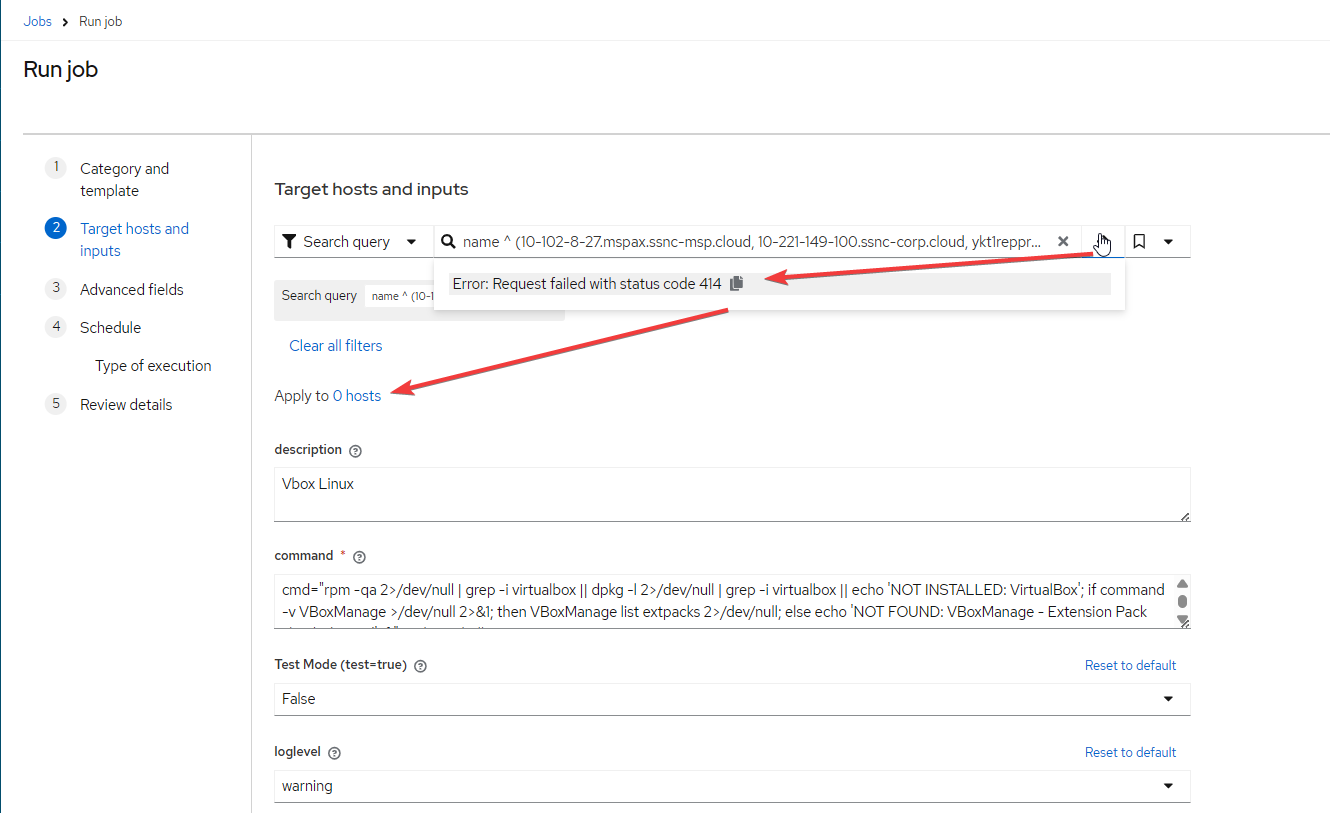
Task: Click the help icon next to command
Action: pyautogui.click(x=360, y=557)
